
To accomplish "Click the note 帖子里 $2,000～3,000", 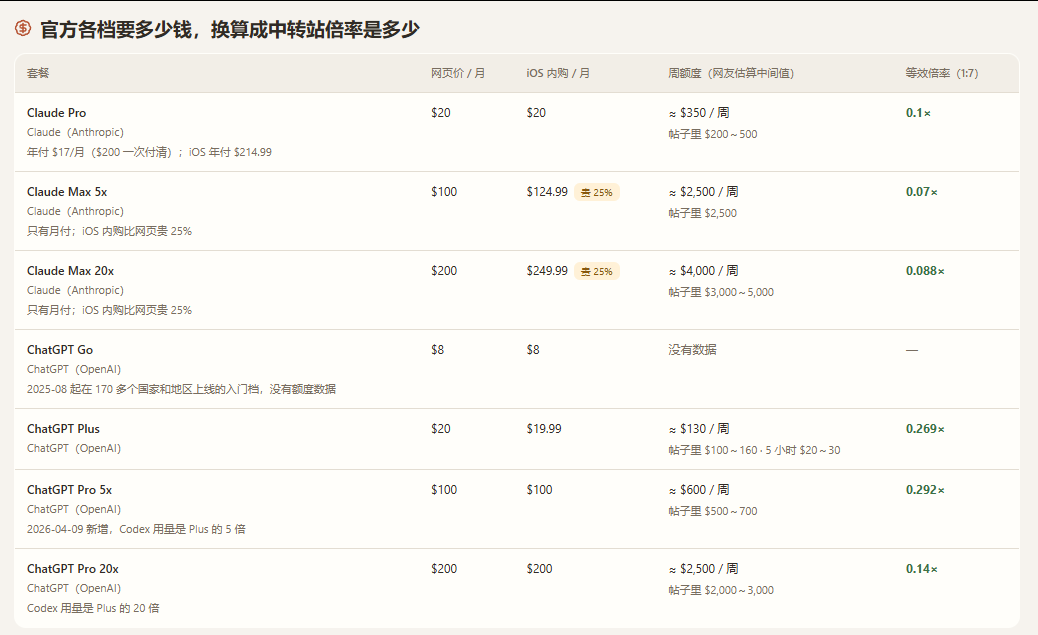I will point(720,590).
